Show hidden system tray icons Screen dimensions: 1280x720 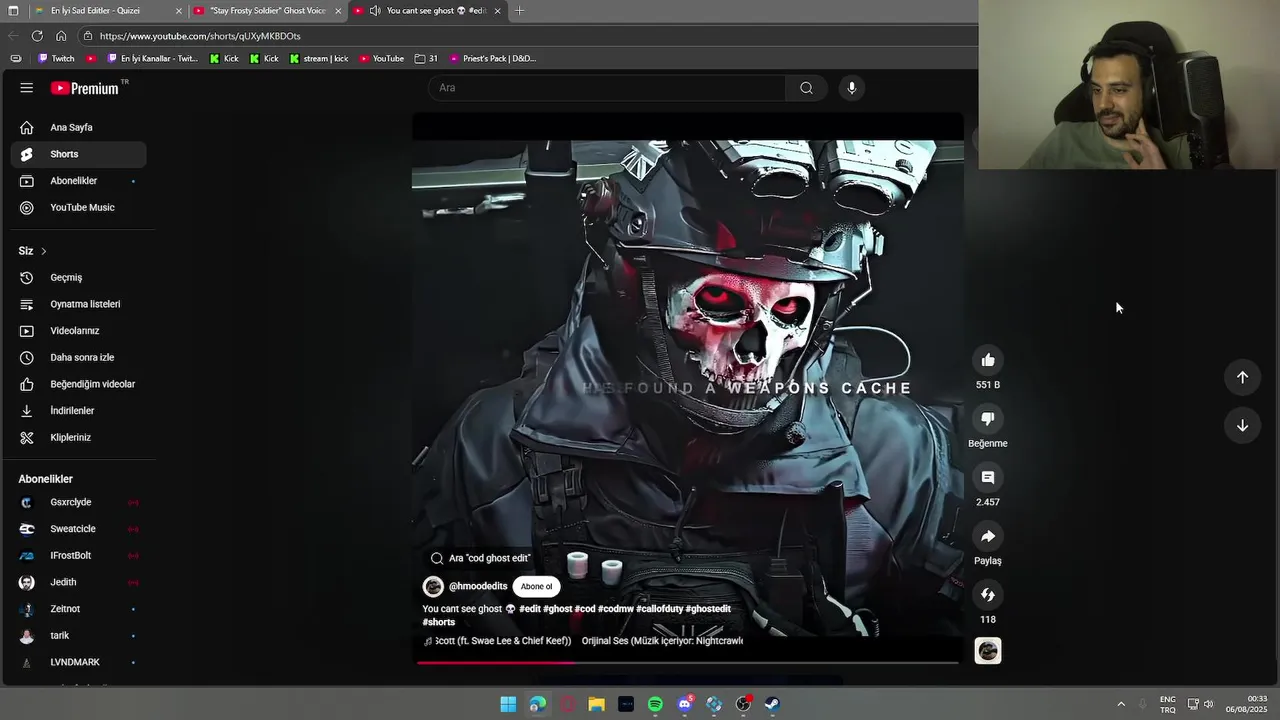[x=1121, y=704]
